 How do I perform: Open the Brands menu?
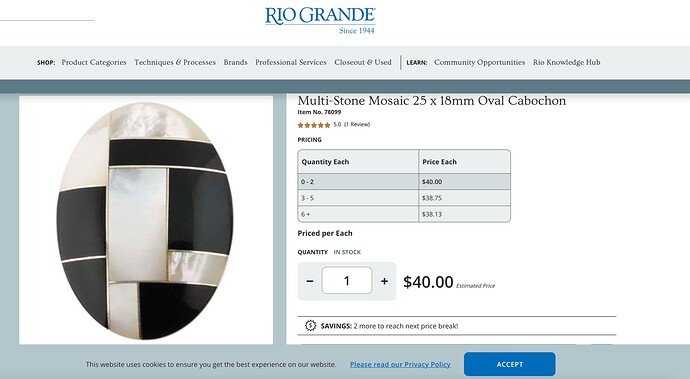pyautogui.click(x=235, y=62)
